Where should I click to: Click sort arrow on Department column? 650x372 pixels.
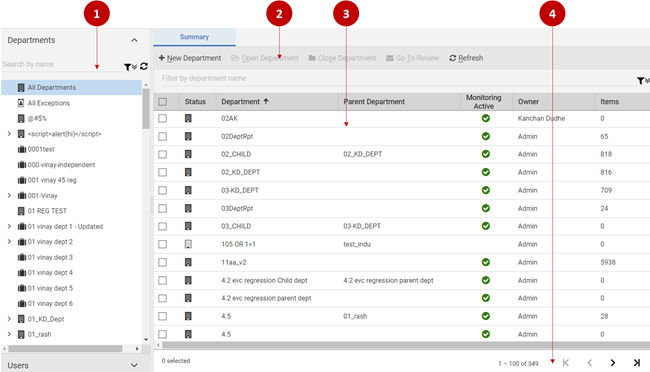point(266,101)
